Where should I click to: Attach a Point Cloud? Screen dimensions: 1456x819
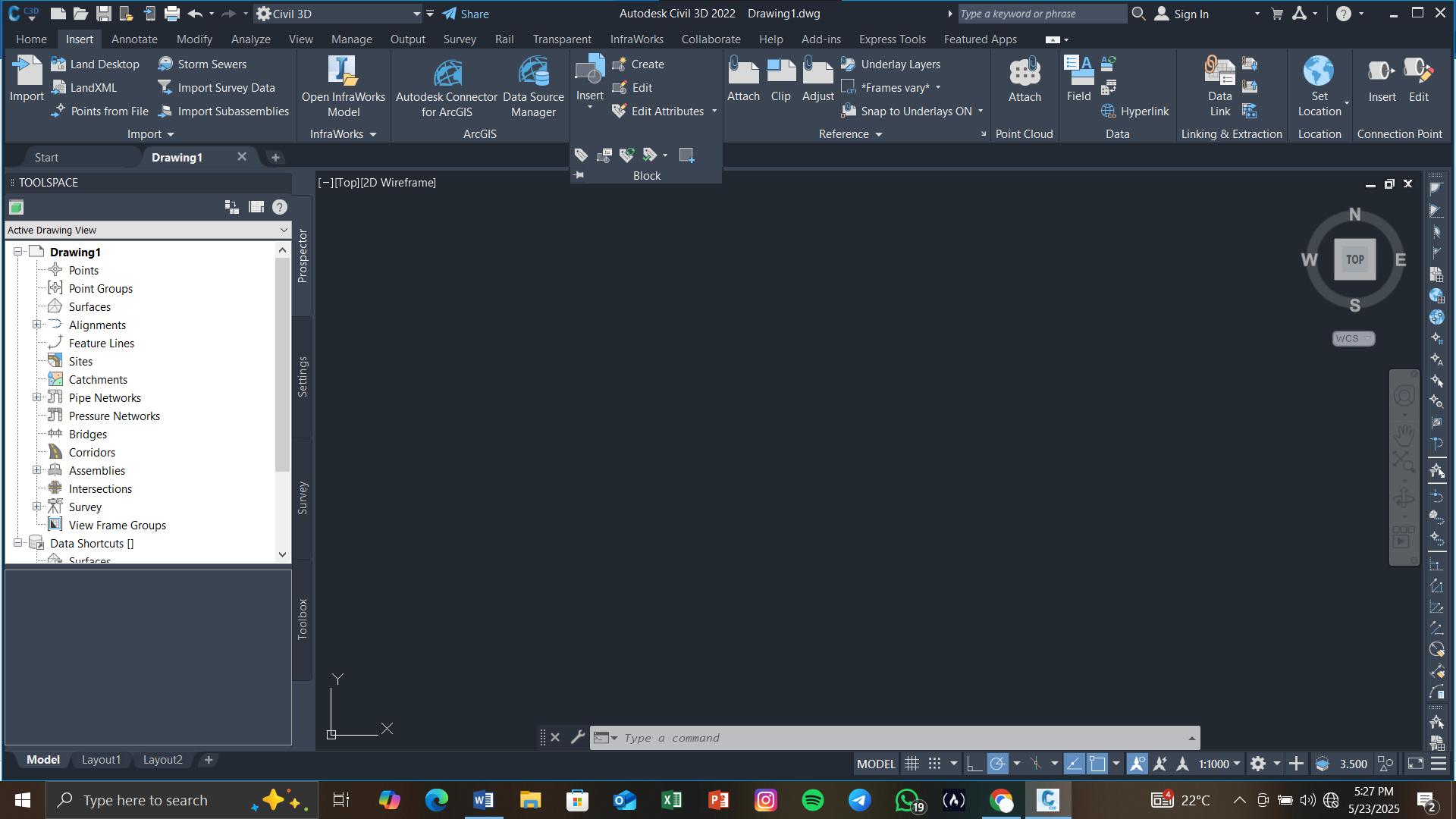pos(1025,79)
